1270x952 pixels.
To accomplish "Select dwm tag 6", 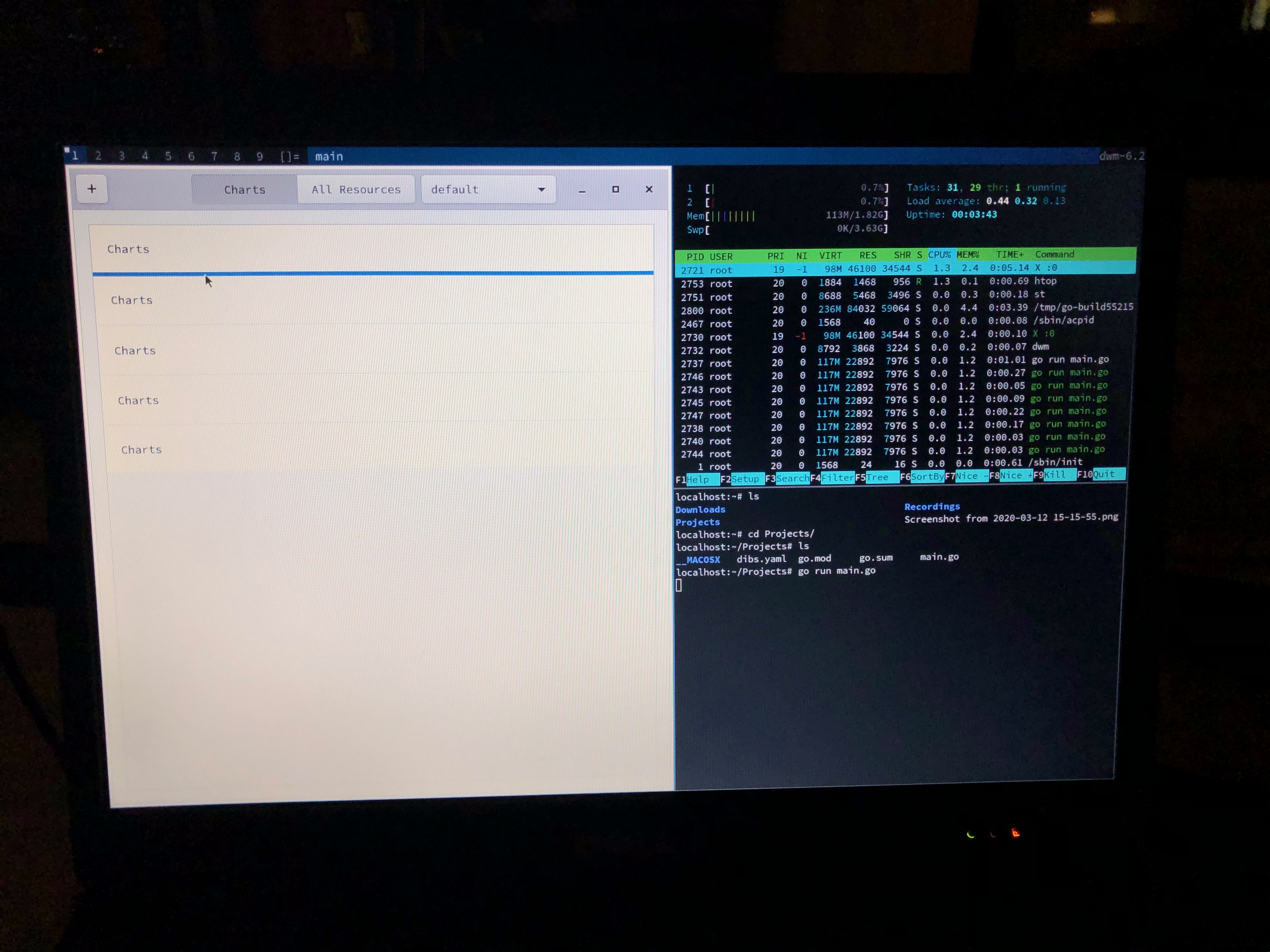I will (x=191, y=156).
